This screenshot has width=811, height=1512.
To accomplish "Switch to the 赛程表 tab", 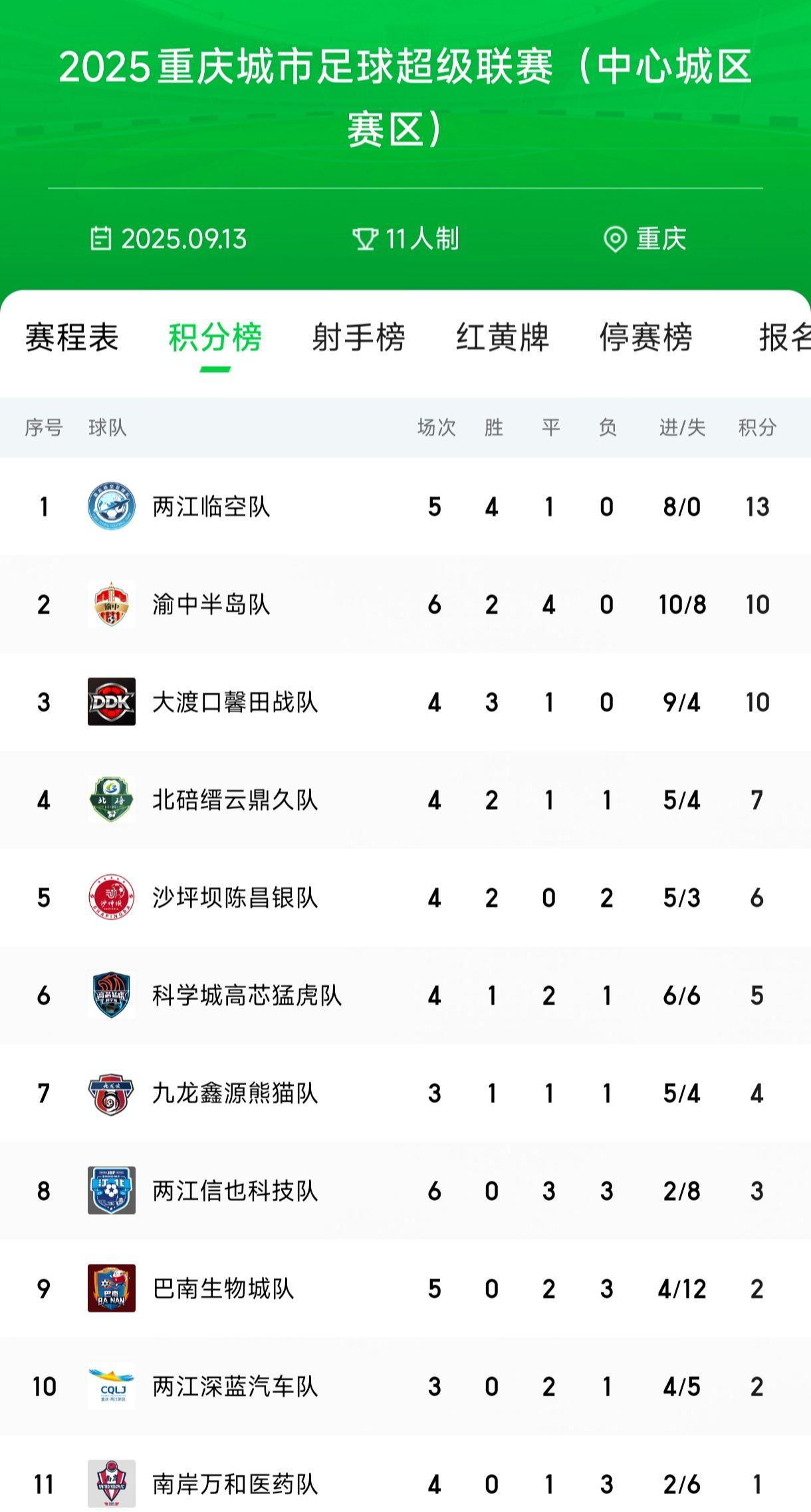I will pyautogui.click(x=72, y=337).
